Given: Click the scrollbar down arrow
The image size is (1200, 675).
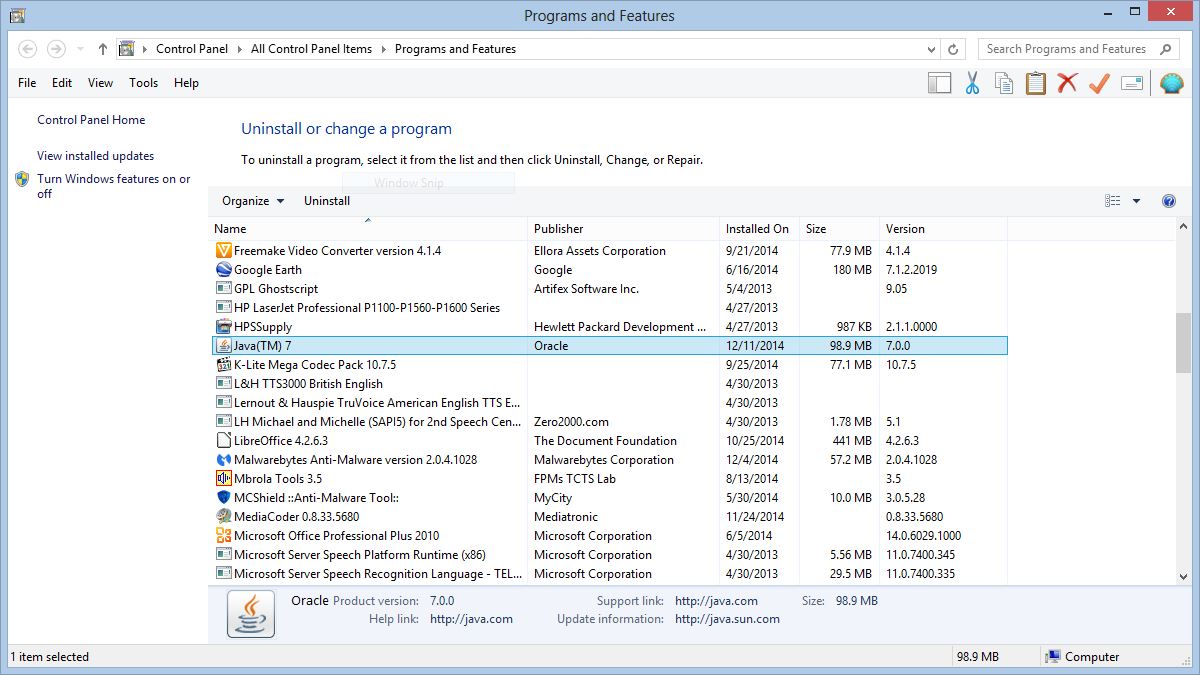Looking at the screenshot, I should point(1184,577).
